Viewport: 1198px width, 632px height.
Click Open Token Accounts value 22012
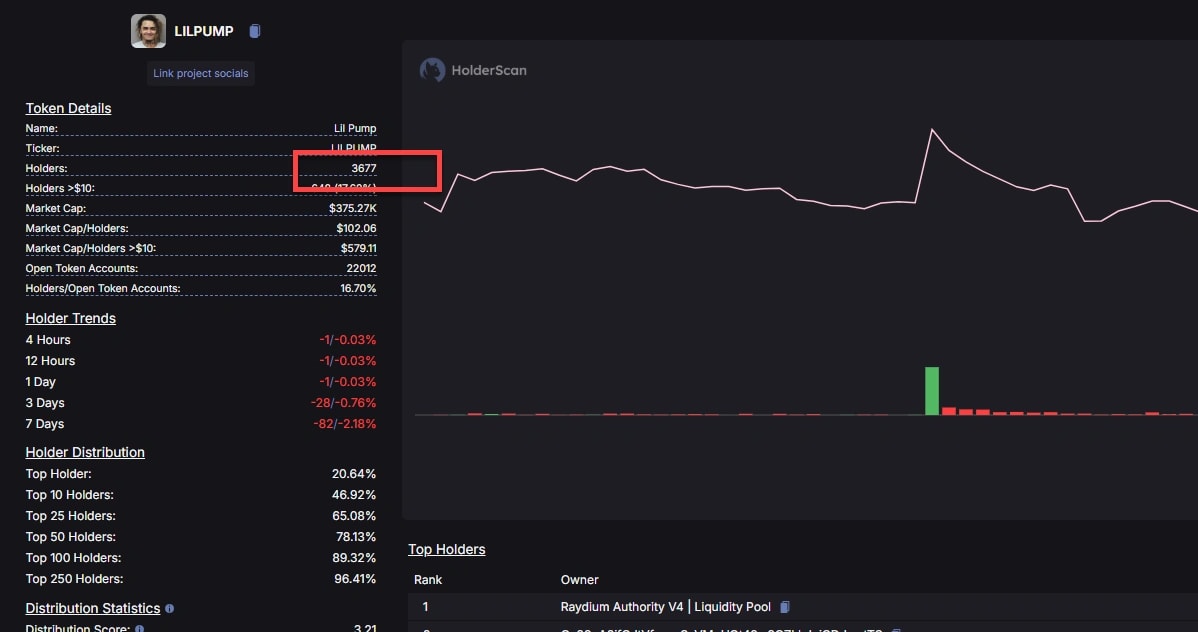tap(361, 267)
